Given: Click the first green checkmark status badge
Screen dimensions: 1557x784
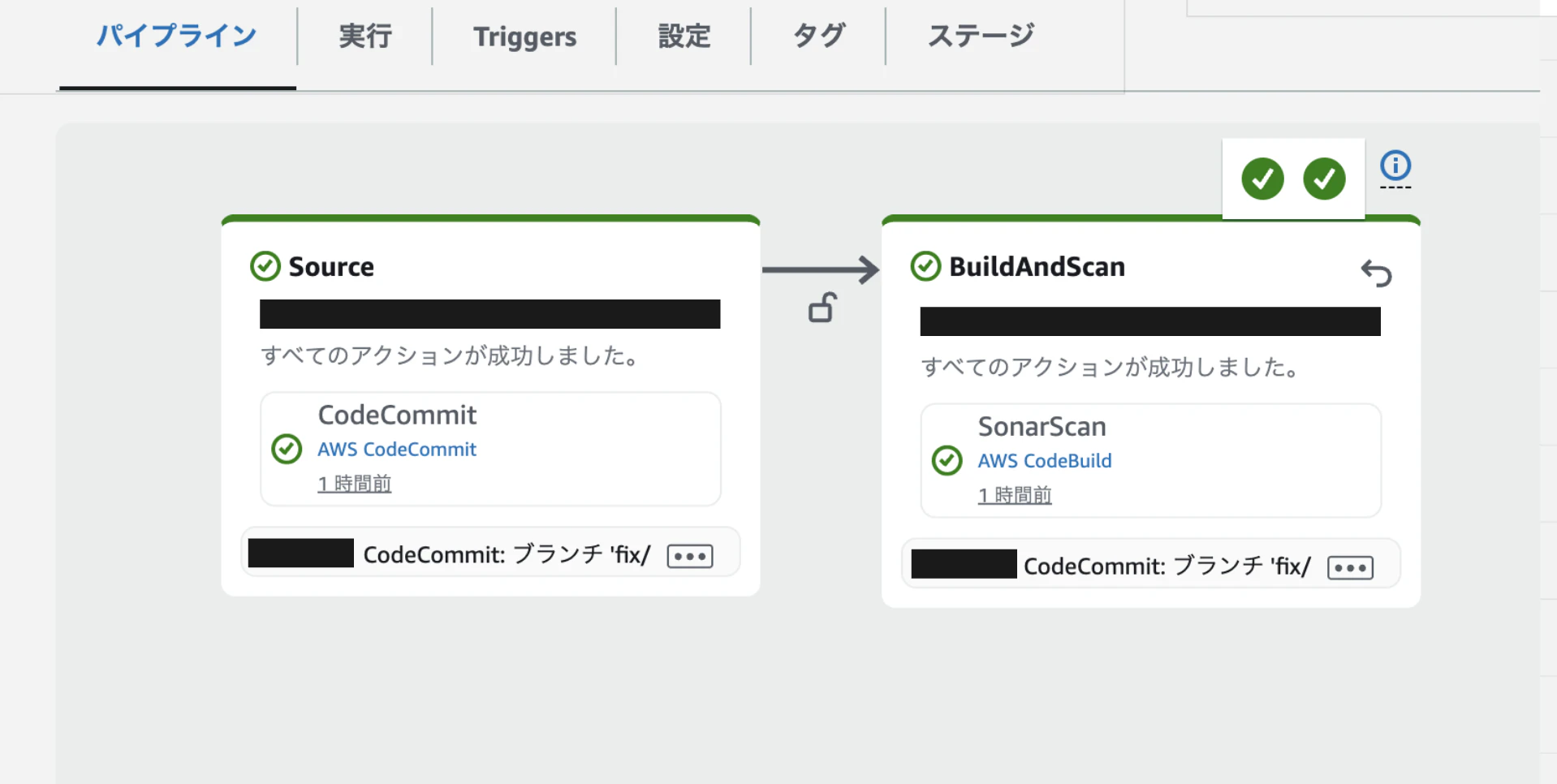Looking at the screenshot, I should click(x=1262, y=179).
